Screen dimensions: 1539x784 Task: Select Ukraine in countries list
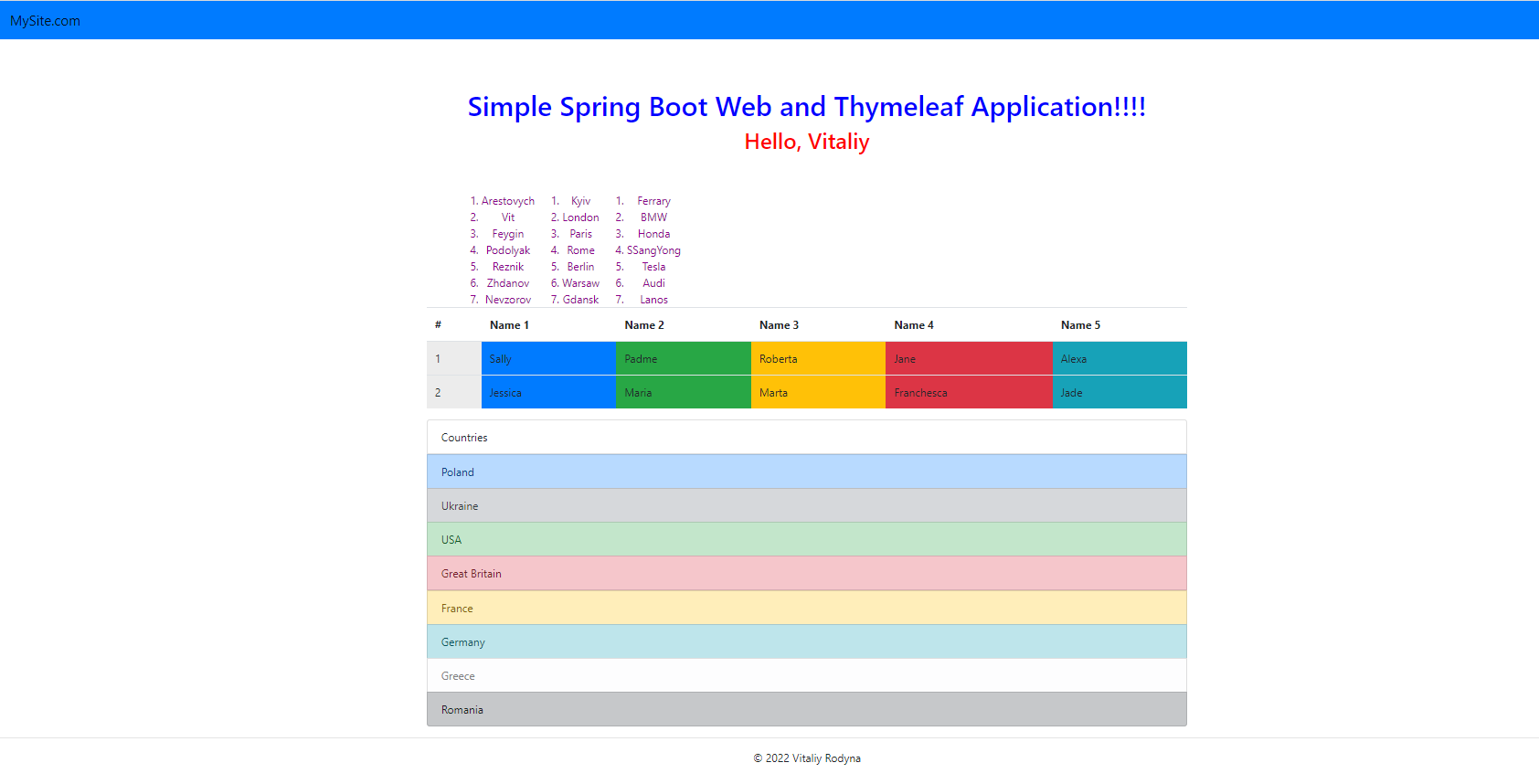pos(807,505)
